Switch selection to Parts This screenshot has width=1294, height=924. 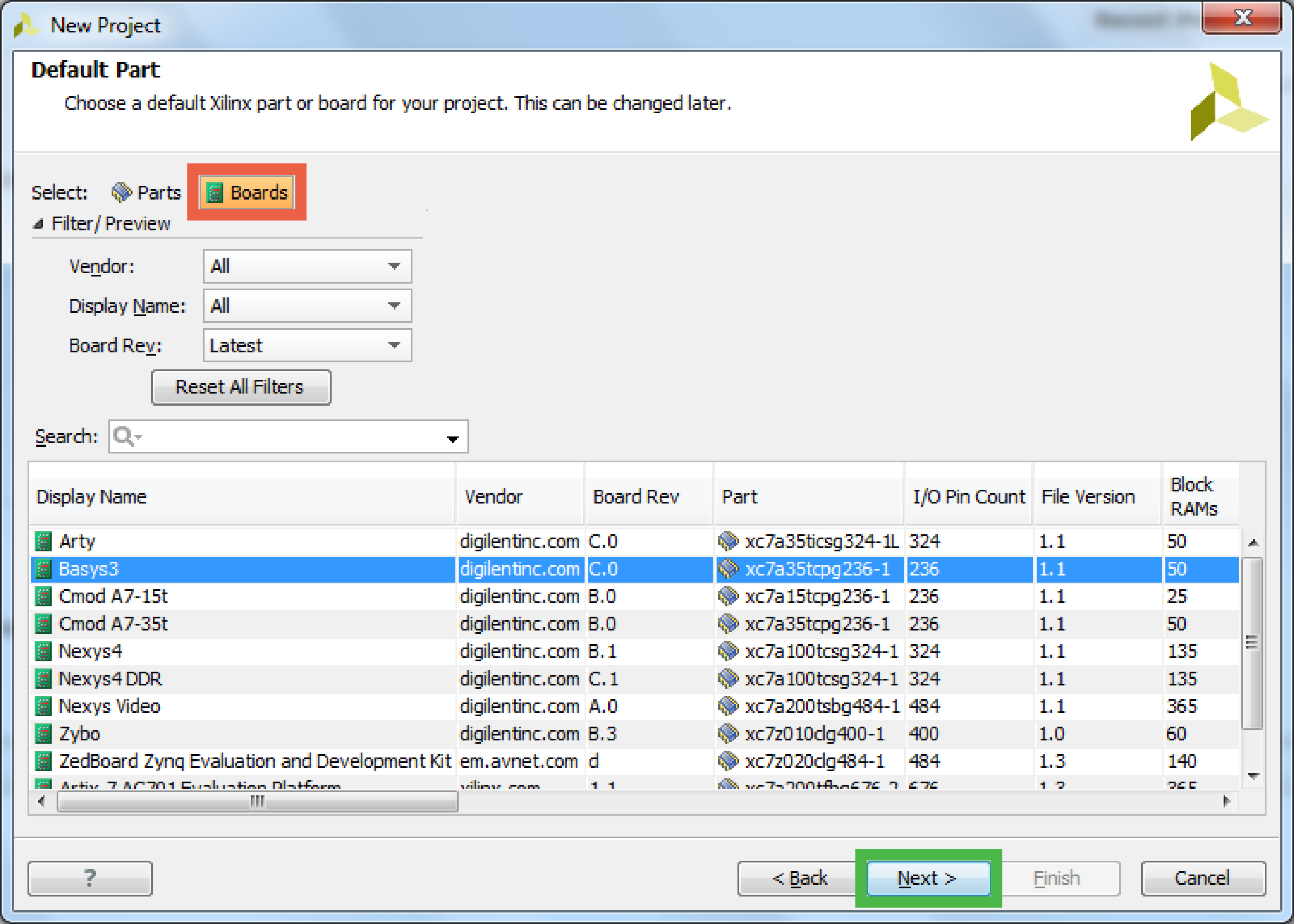(x=146, y=192)
